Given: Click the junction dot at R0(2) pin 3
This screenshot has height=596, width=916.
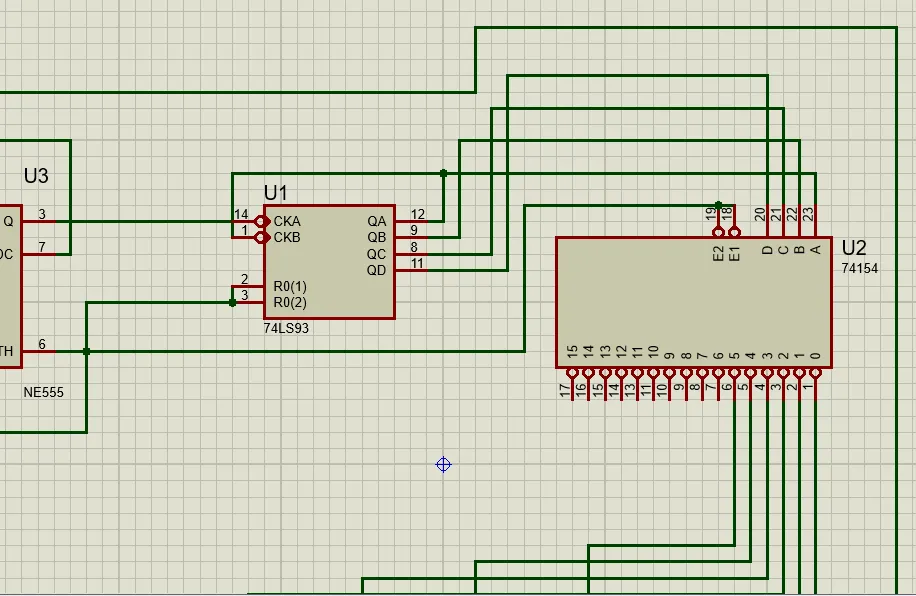Looking at the screenshot, I should pos(233,303).
